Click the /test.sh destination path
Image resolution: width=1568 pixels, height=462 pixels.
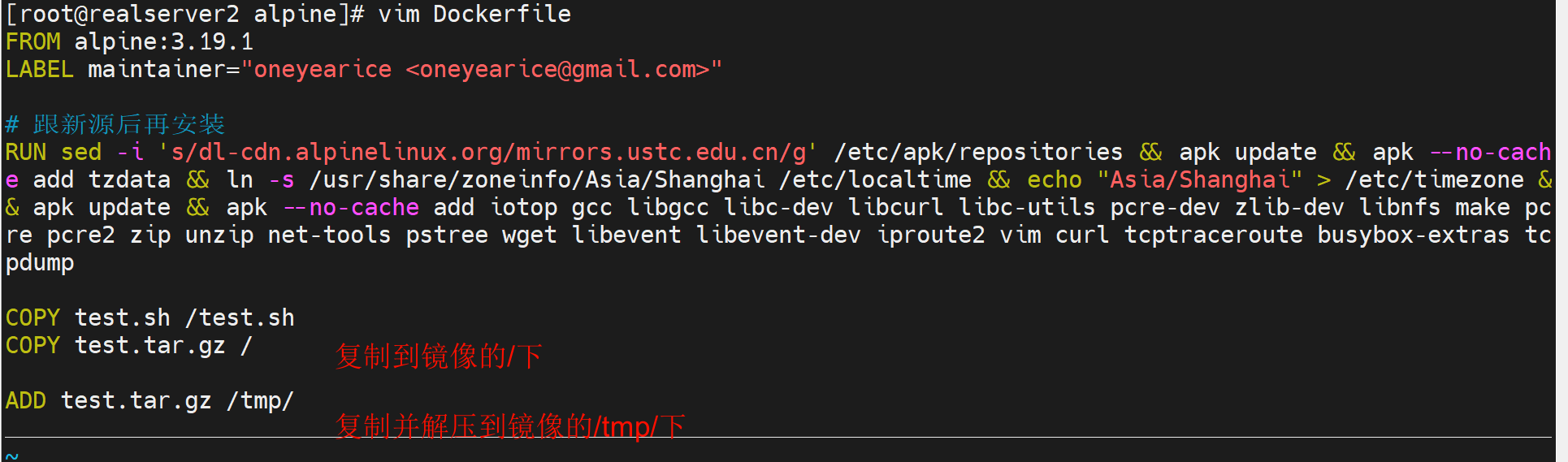pyautogui.click(x=240, y=317)
